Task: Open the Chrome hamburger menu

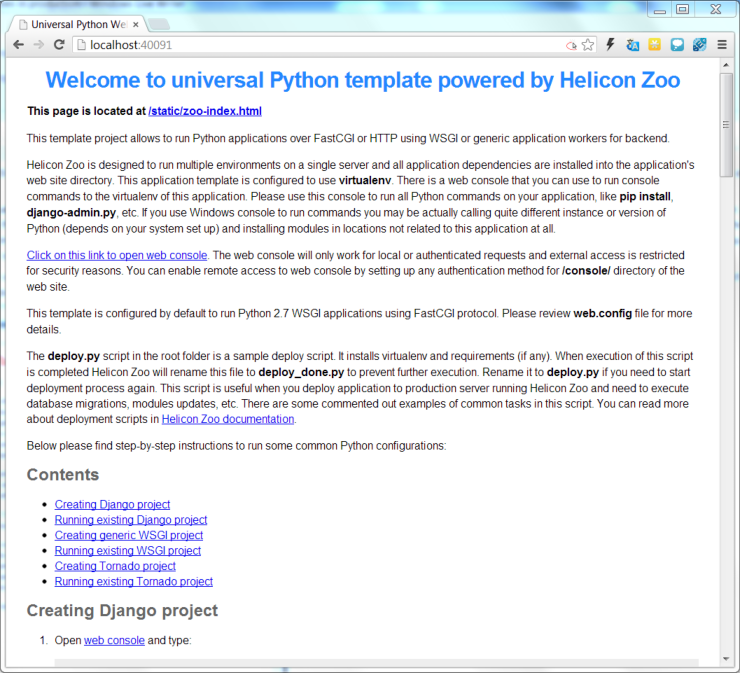Action: click(722, 45)
